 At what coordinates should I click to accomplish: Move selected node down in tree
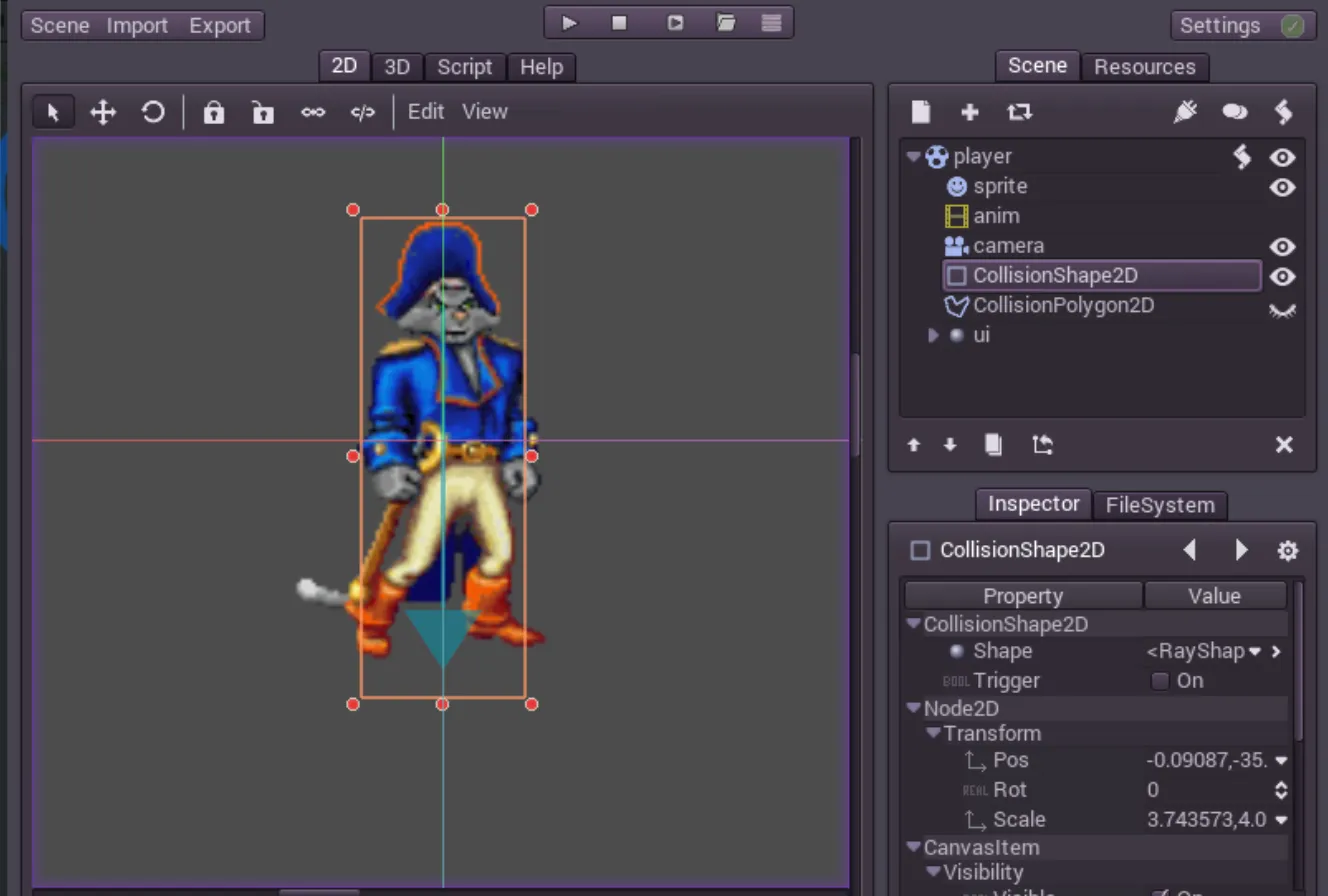(950, 445)
